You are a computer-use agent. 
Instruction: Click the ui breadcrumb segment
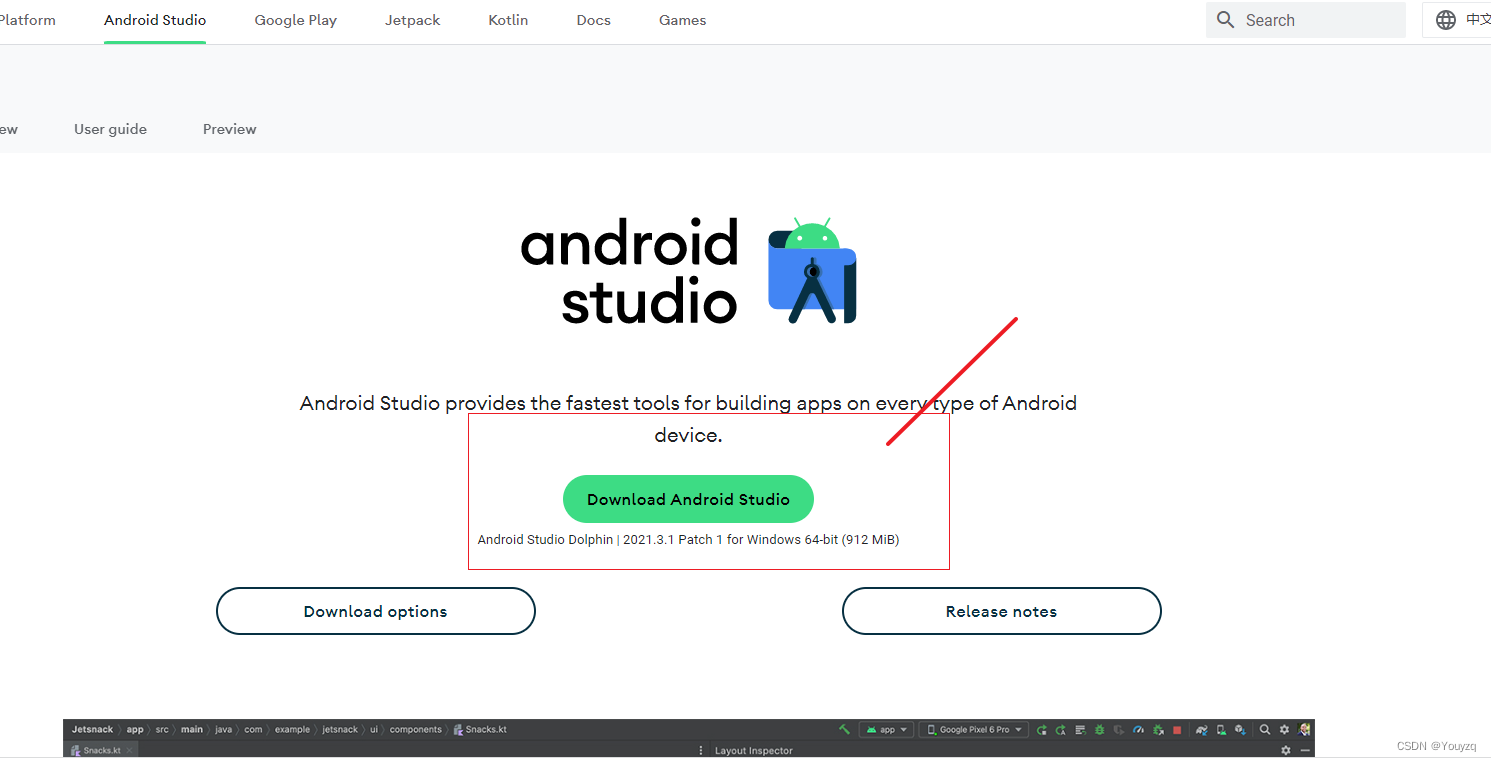374,730
